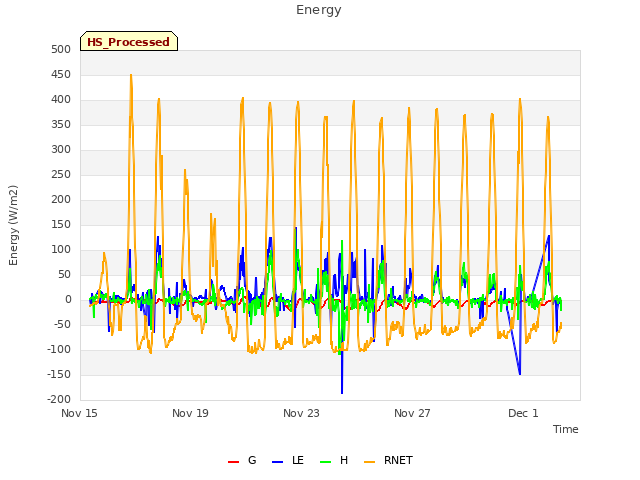Click the green H legend color marker
The image size is (640, 480).
coord(325,462)
